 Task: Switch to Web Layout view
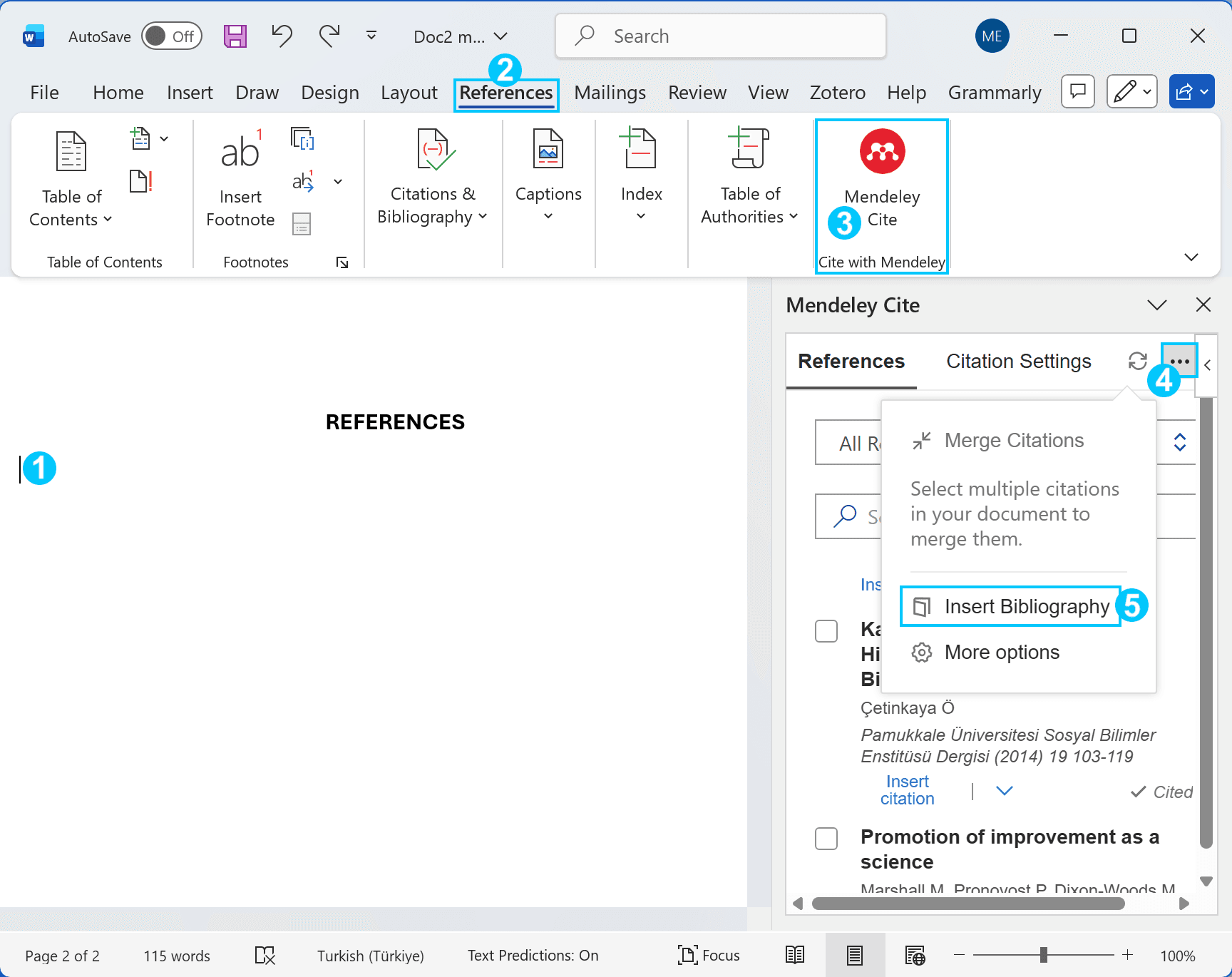pyautogui.click(x=915, y=955)
